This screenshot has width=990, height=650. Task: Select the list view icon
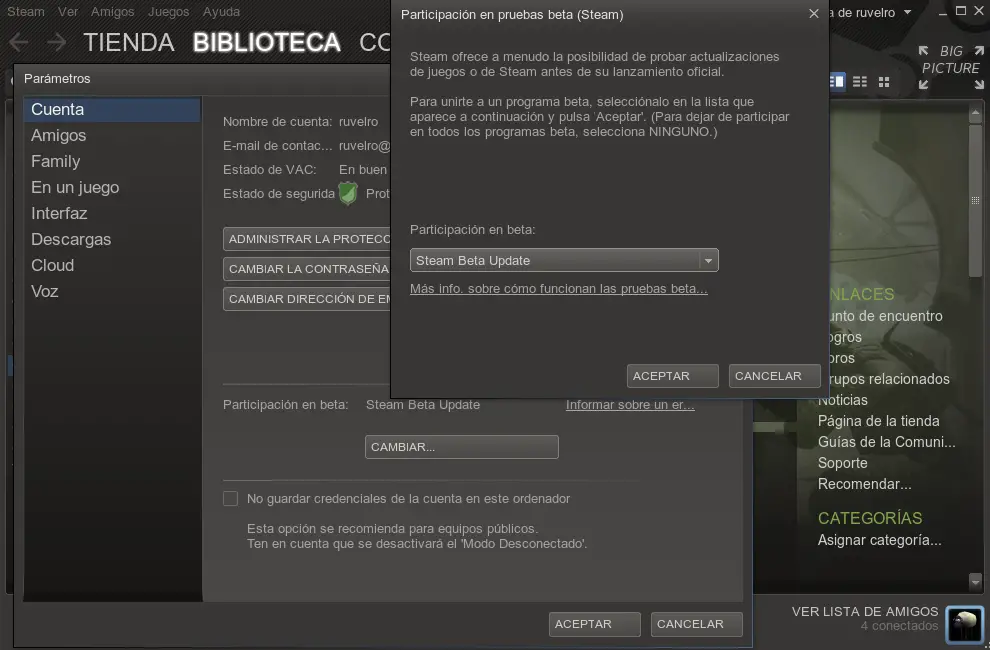point(859,81)
